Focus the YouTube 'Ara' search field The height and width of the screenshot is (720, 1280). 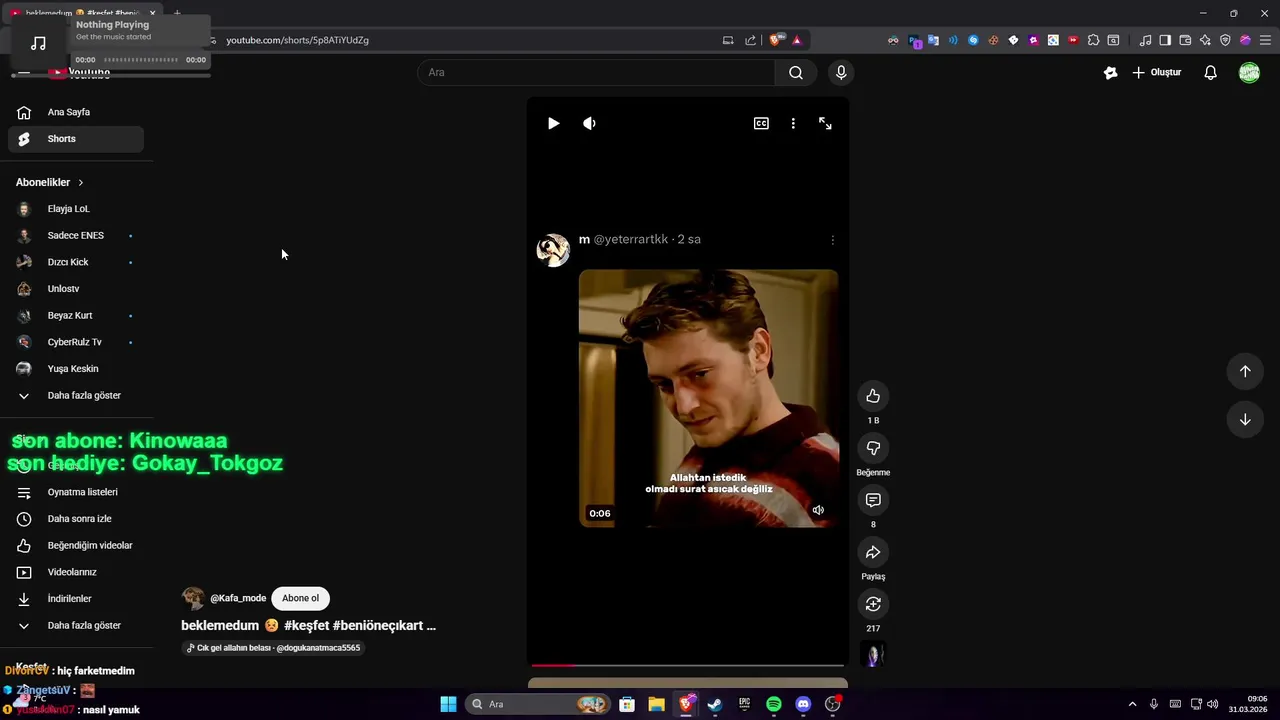coord(596,72)
